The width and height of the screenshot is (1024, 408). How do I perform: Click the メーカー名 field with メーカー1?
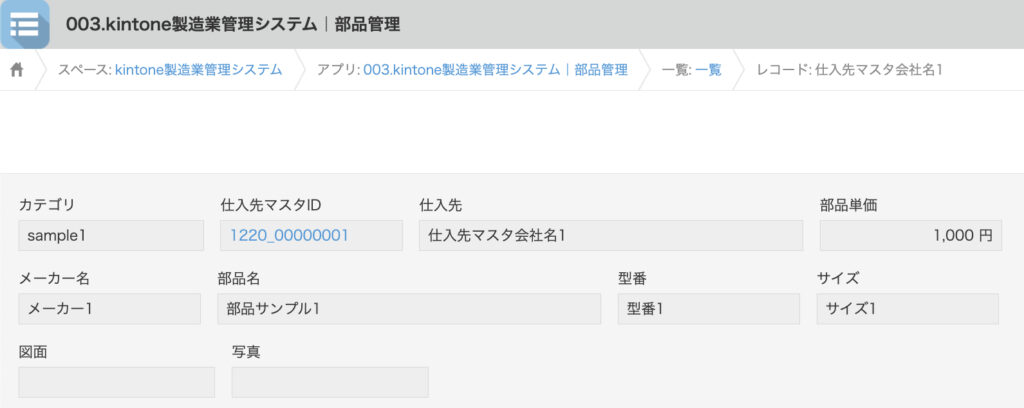pos(109,309)
